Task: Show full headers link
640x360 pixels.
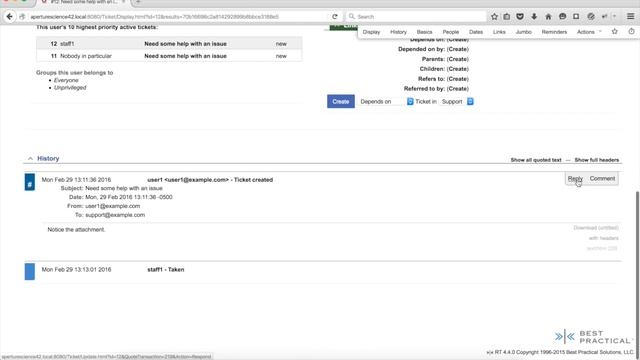Action: coord(597,160)
